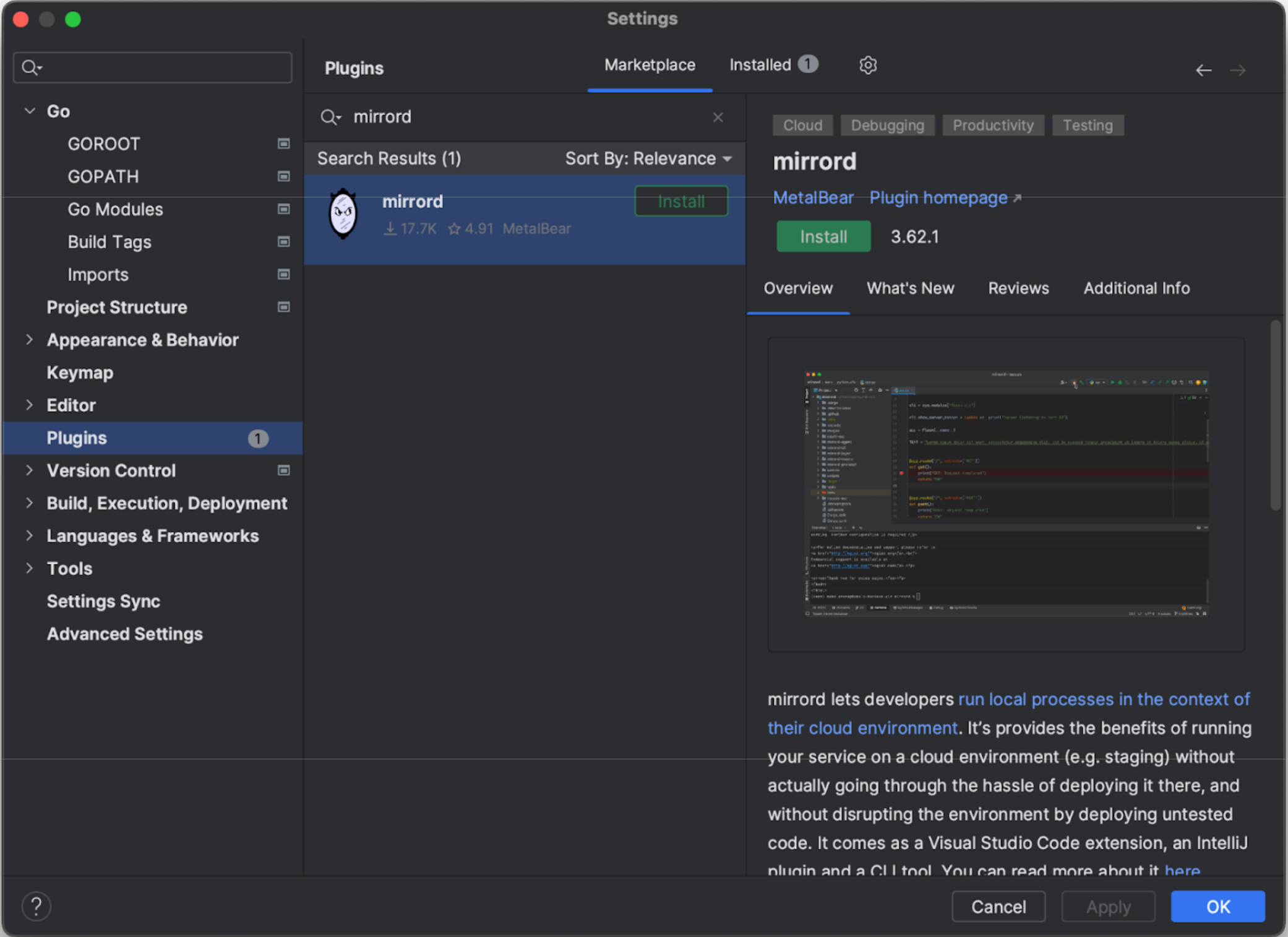Click the plugin search magnifier icon
Screen dimensions: 1288x937
(x=330, y=117)
